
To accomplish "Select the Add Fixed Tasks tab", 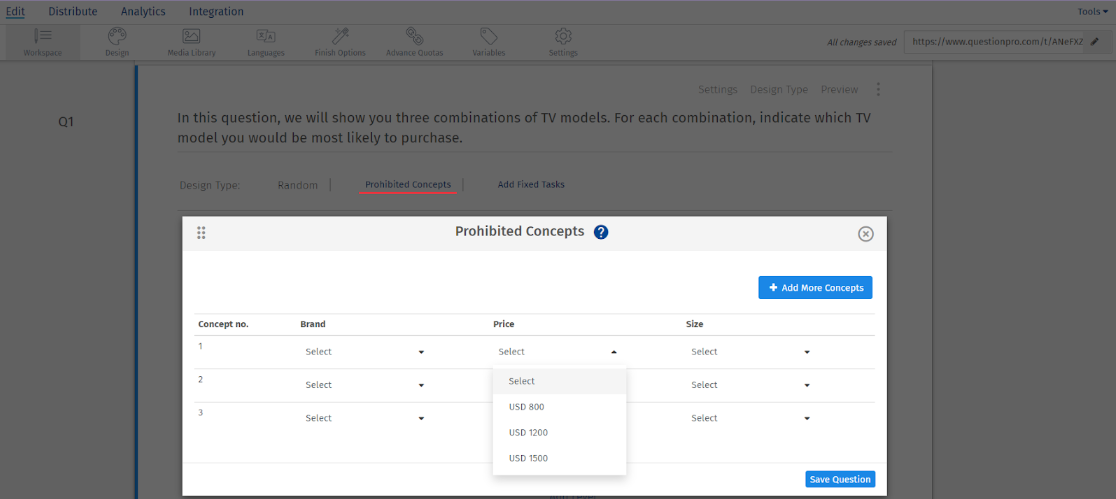I will pyautogui.click(x=531, y=185).
